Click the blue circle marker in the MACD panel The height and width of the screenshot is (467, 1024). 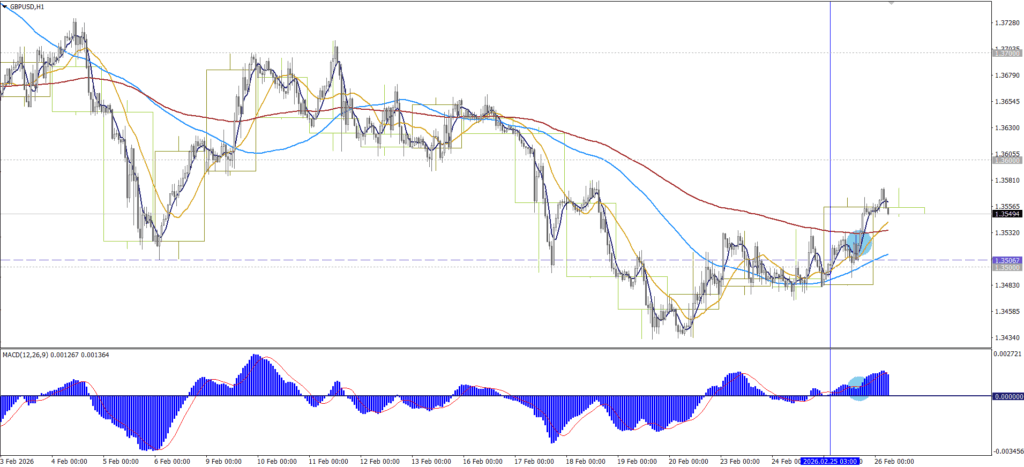[x=857, y=388]
